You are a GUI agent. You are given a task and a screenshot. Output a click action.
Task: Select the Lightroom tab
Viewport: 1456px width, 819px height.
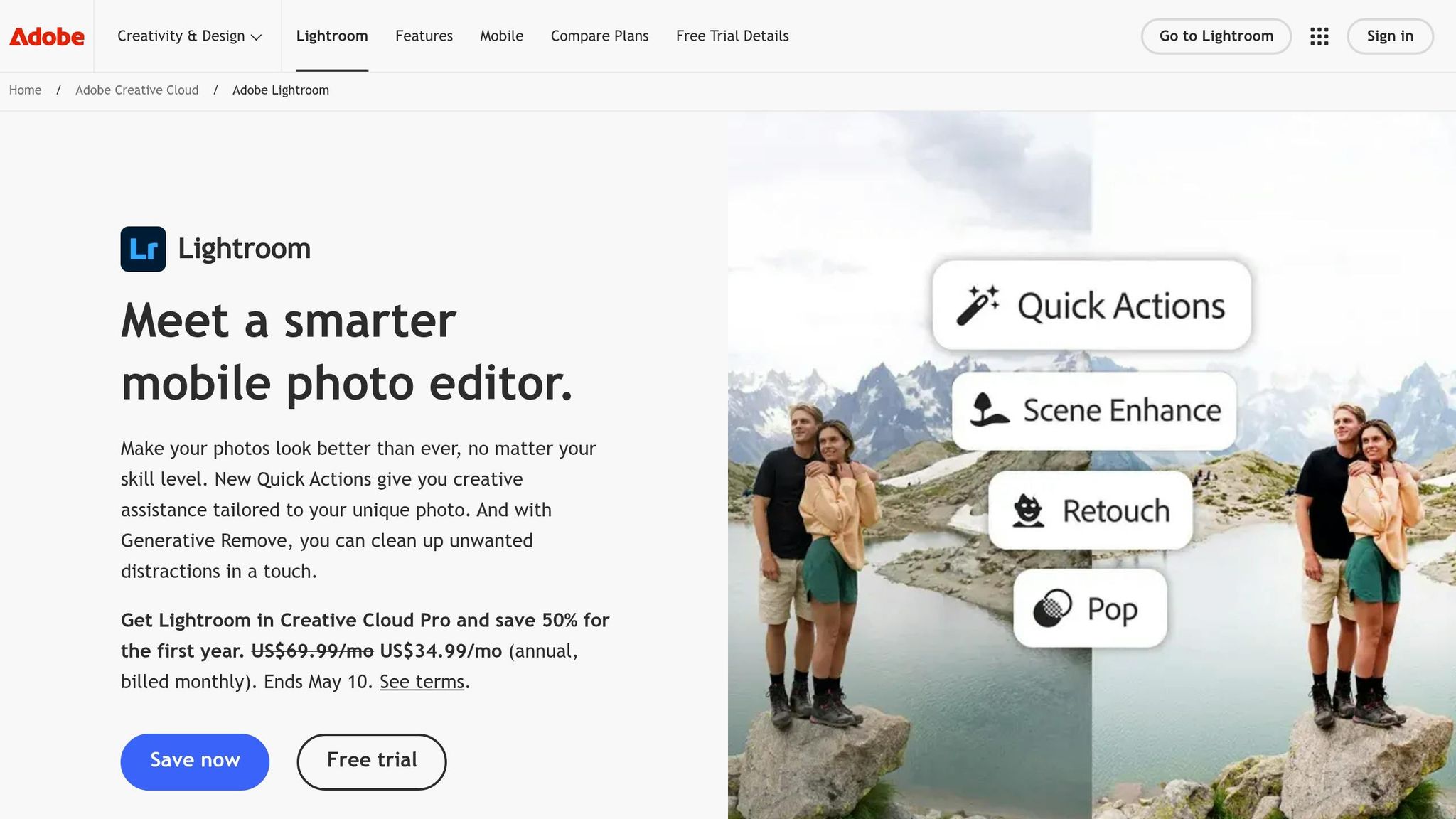pyautogui.click(x=332, y=36)
